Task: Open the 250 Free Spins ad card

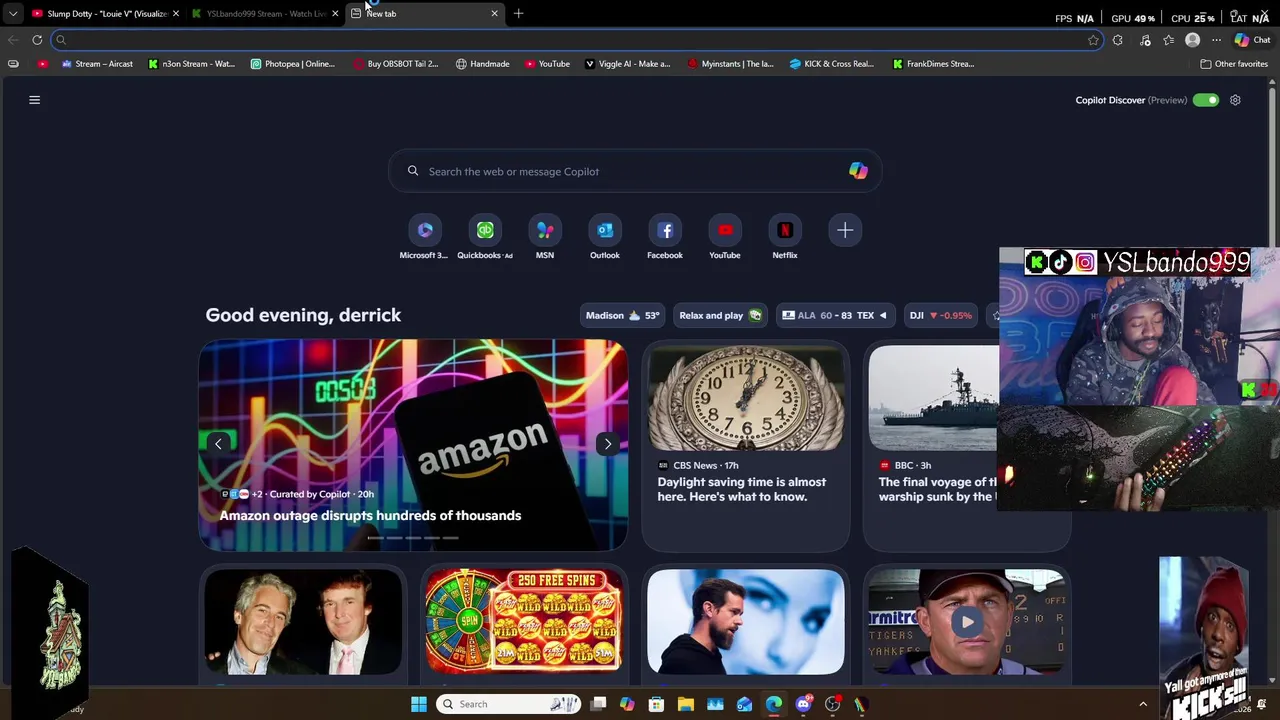Action: pos(524,622)
